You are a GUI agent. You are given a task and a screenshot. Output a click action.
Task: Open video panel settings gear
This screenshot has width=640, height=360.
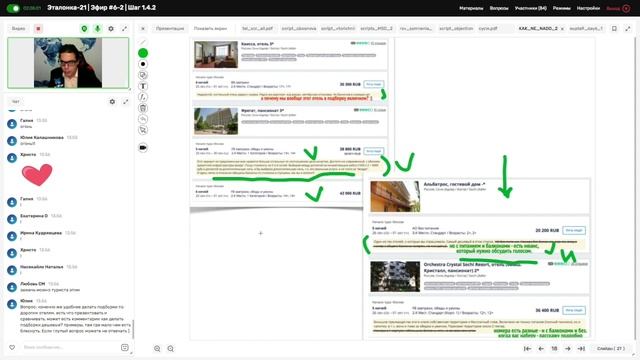tap(111, 29)
